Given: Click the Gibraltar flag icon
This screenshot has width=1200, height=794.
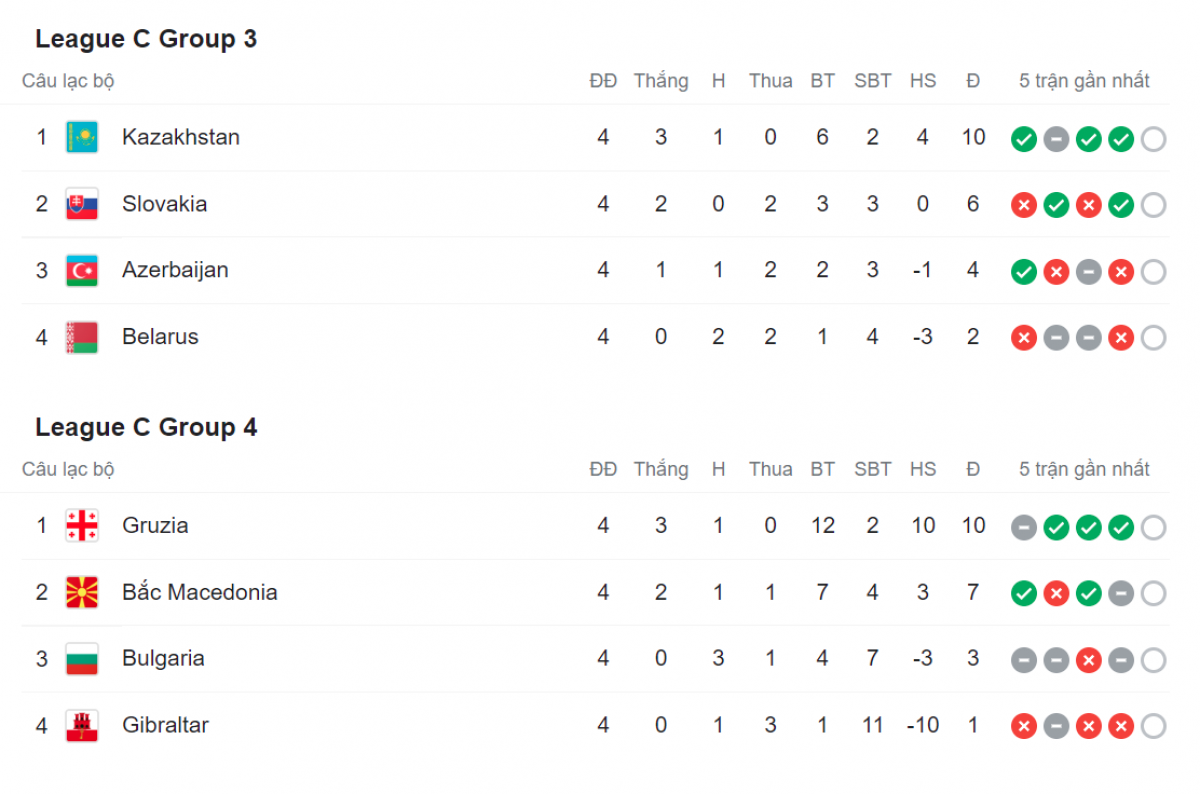Looking at the screenshot, I should pyautogui.click(x=82, y=725).
